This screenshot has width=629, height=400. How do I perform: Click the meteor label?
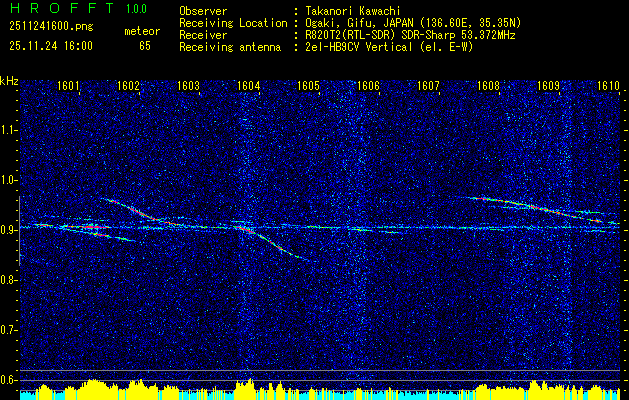142,31
